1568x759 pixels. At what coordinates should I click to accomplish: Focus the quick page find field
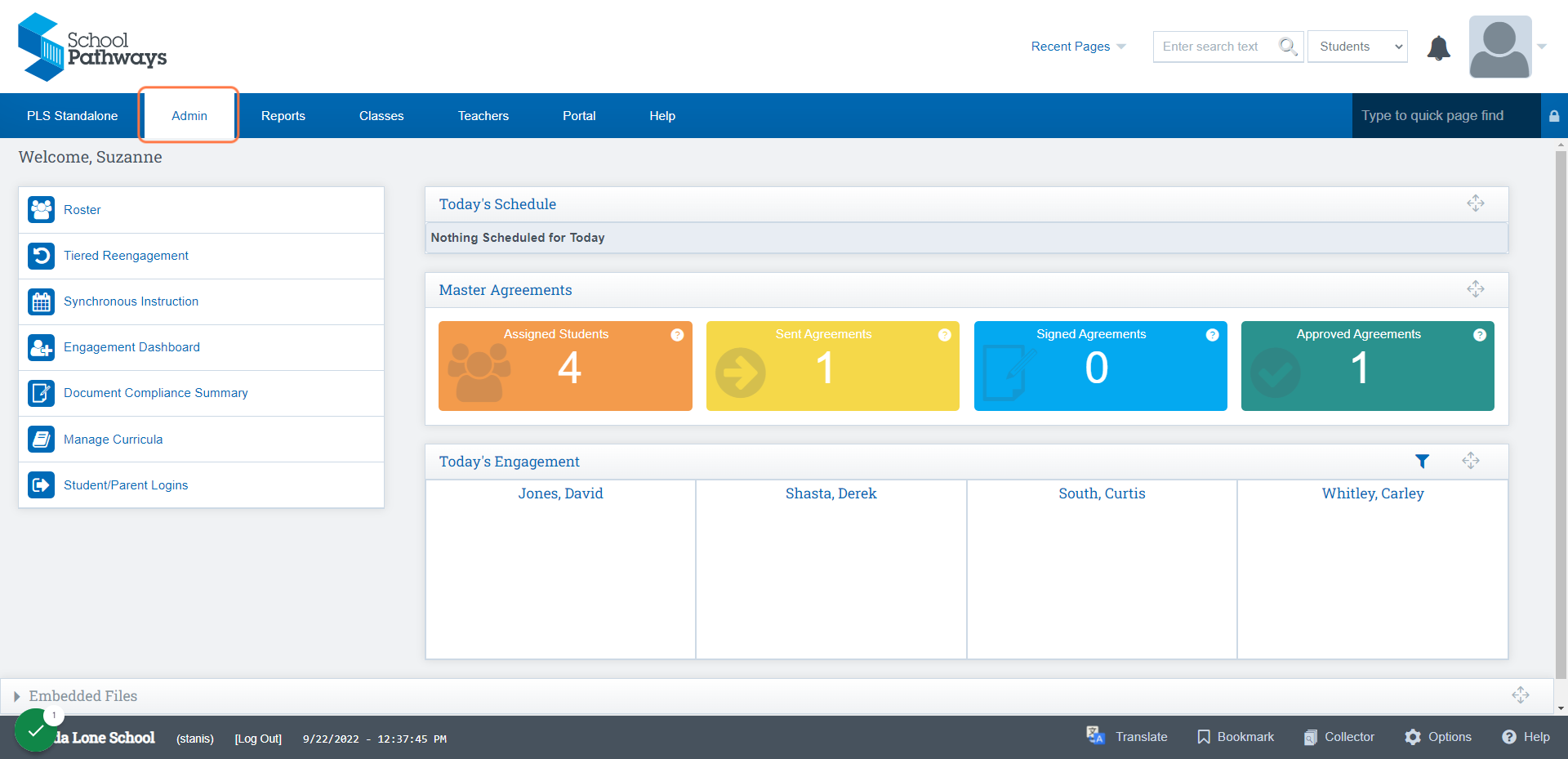(x=1446, y=116)
